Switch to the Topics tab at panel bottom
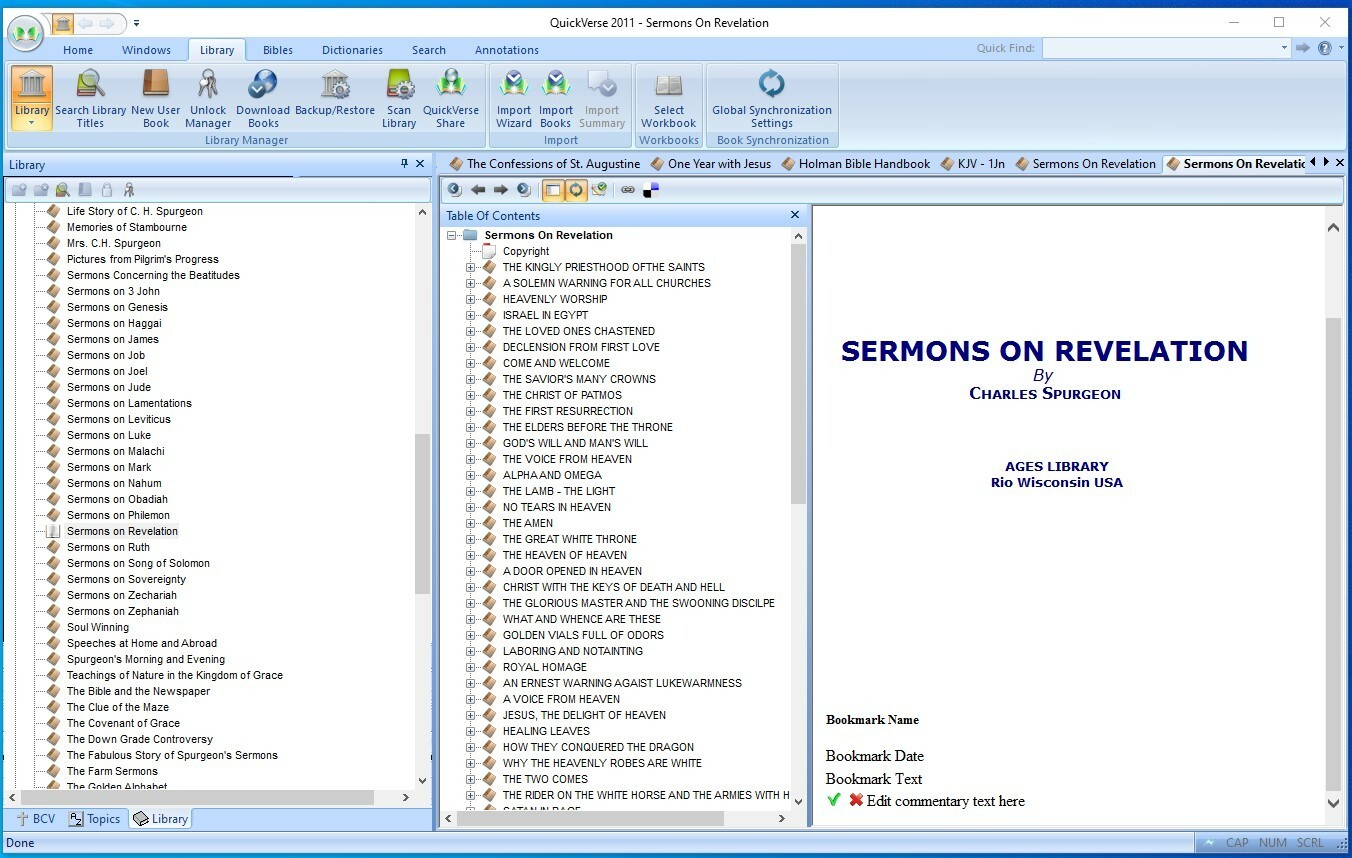Viewport: 1352px width, 858px height. [x=94, y=819]
